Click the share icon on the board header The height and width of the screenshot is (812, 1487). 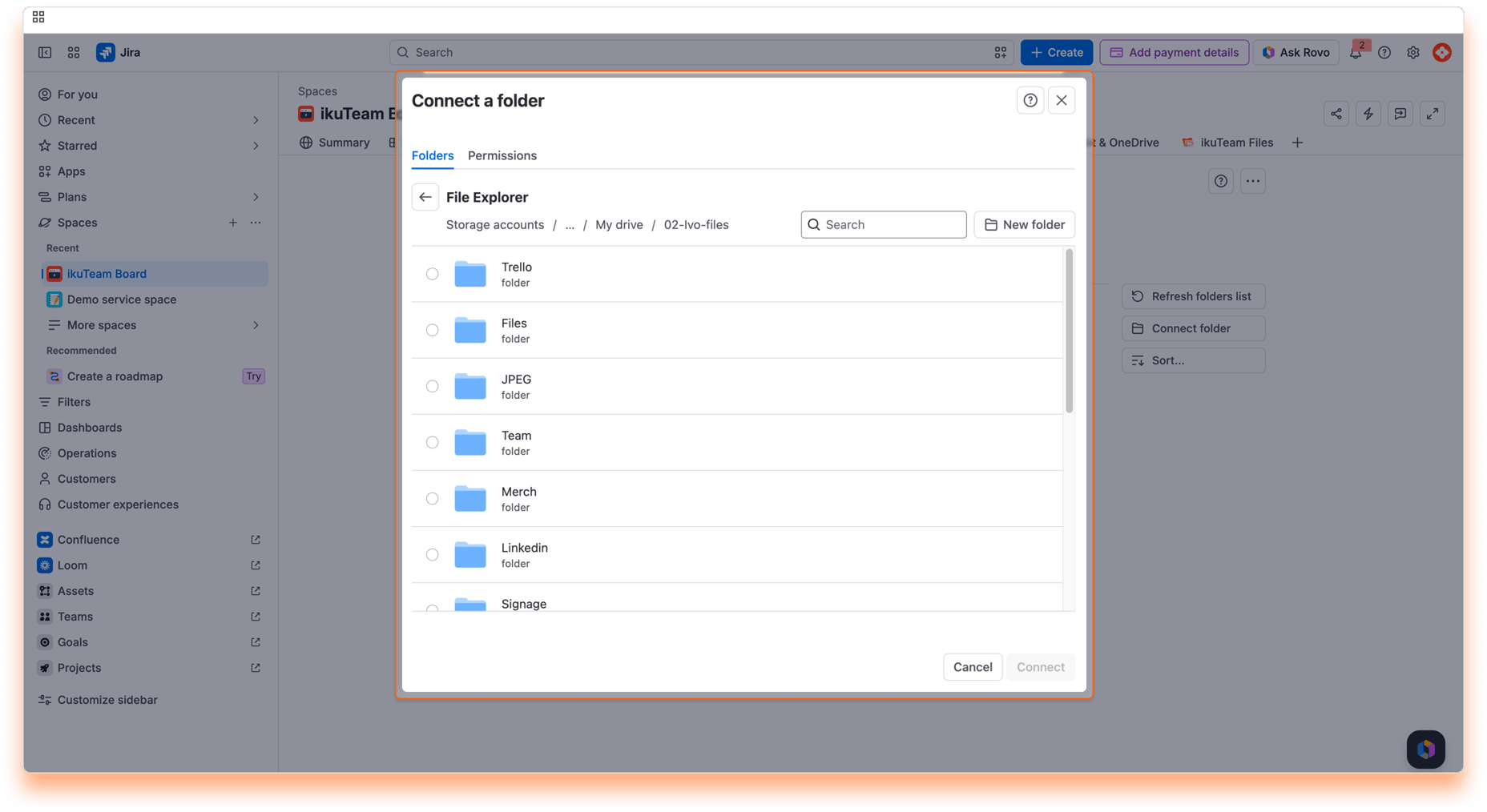click(1336, 114)
